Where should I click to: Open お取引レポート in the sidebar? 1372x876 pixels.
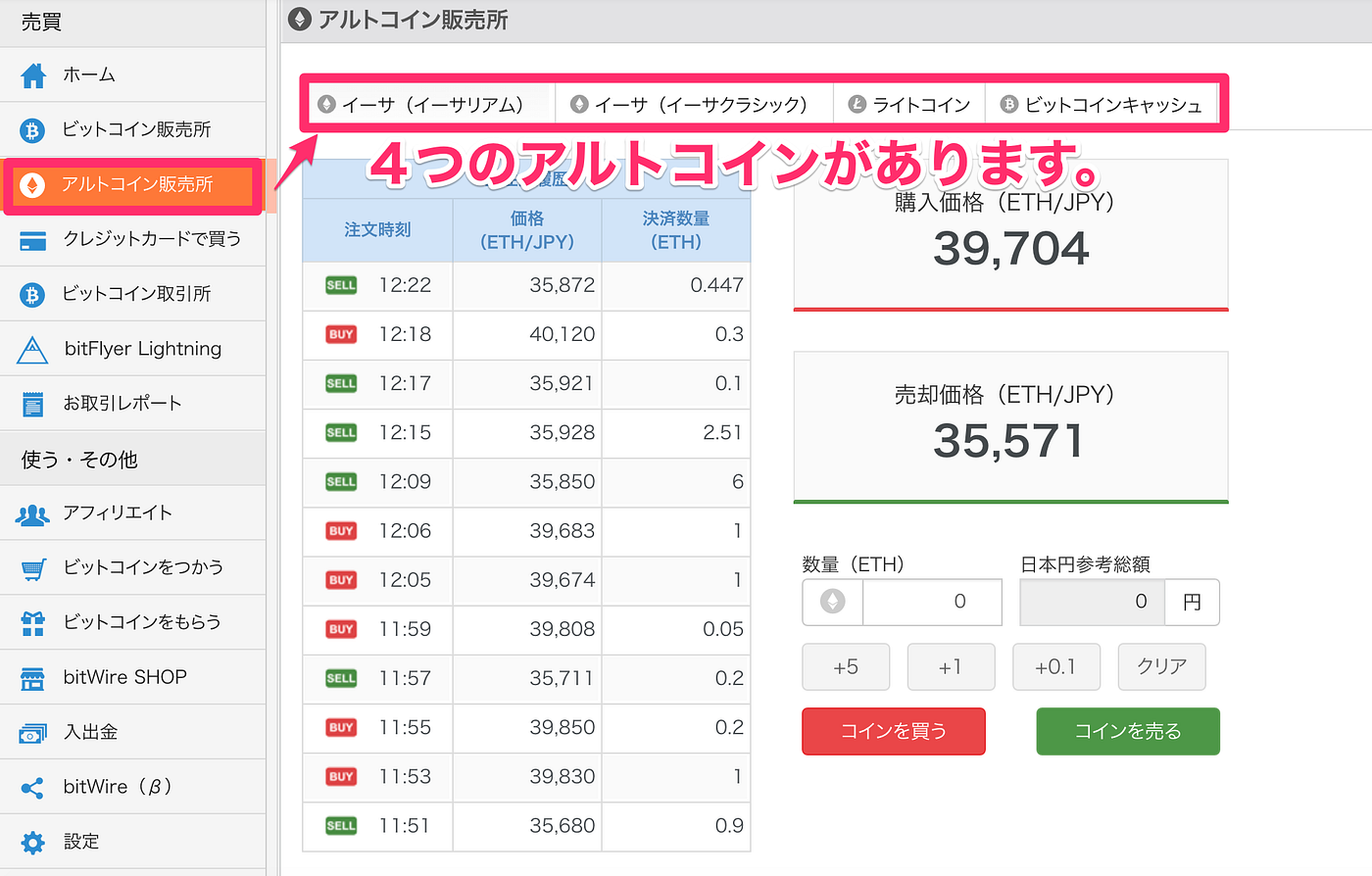(132, 404)
